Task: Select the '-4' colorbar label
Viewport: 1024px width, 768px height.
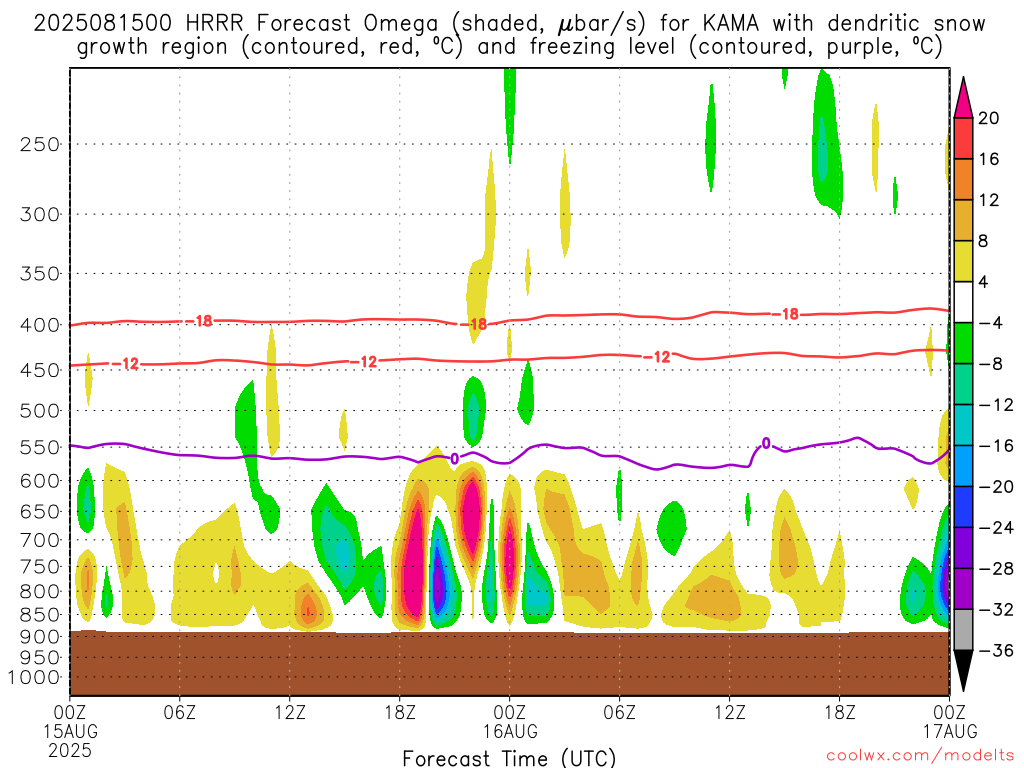Action: tap(990, 323)
